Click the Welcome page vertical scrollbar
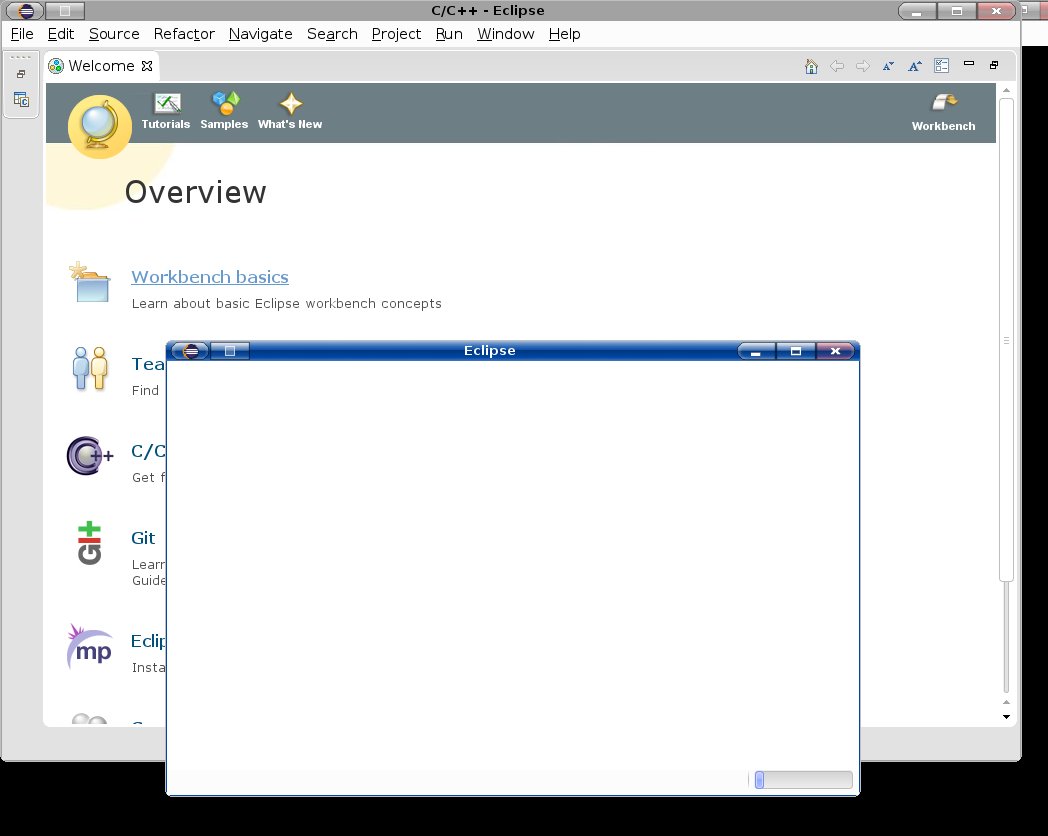The height and width of the screenshot is (836, 1048). click(x=1007, y=339)
